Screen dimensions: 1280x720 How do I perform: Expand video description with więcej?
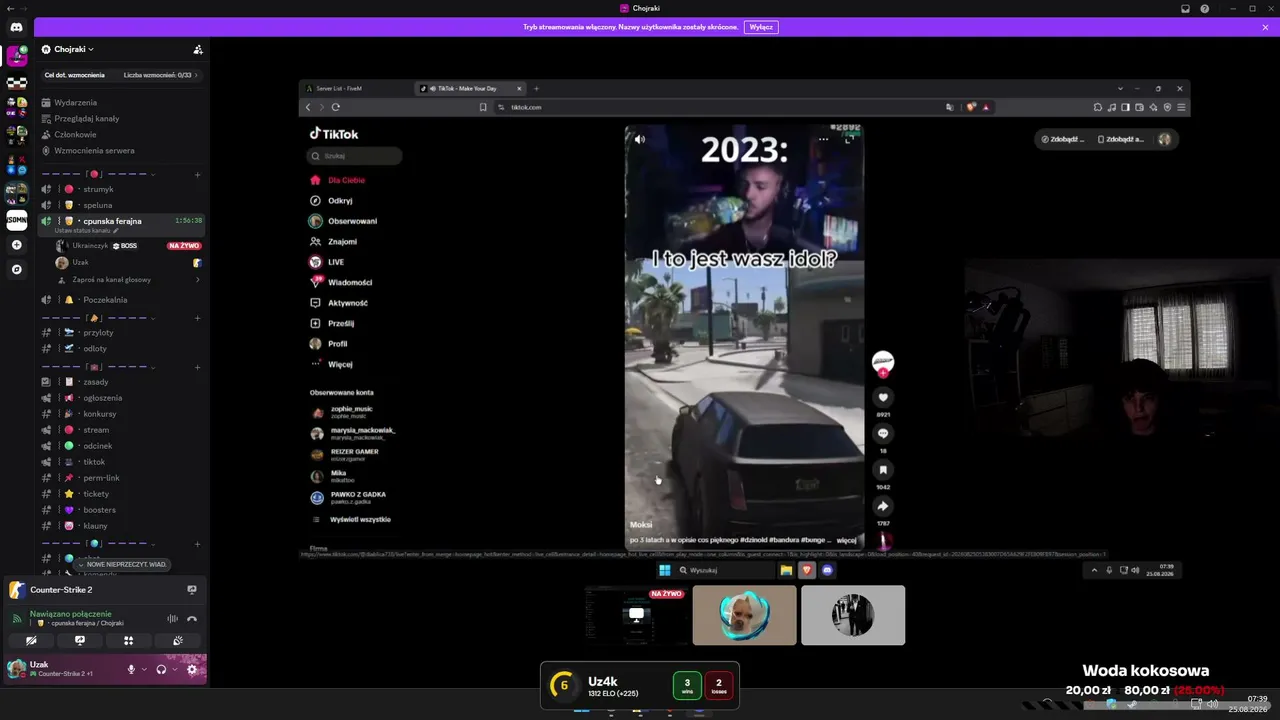(x=846, y=540)
